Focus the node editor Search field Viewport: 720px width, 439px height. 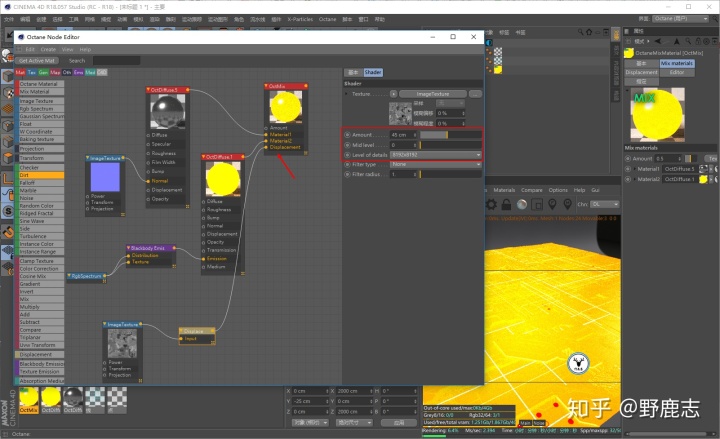coord(117,61)
